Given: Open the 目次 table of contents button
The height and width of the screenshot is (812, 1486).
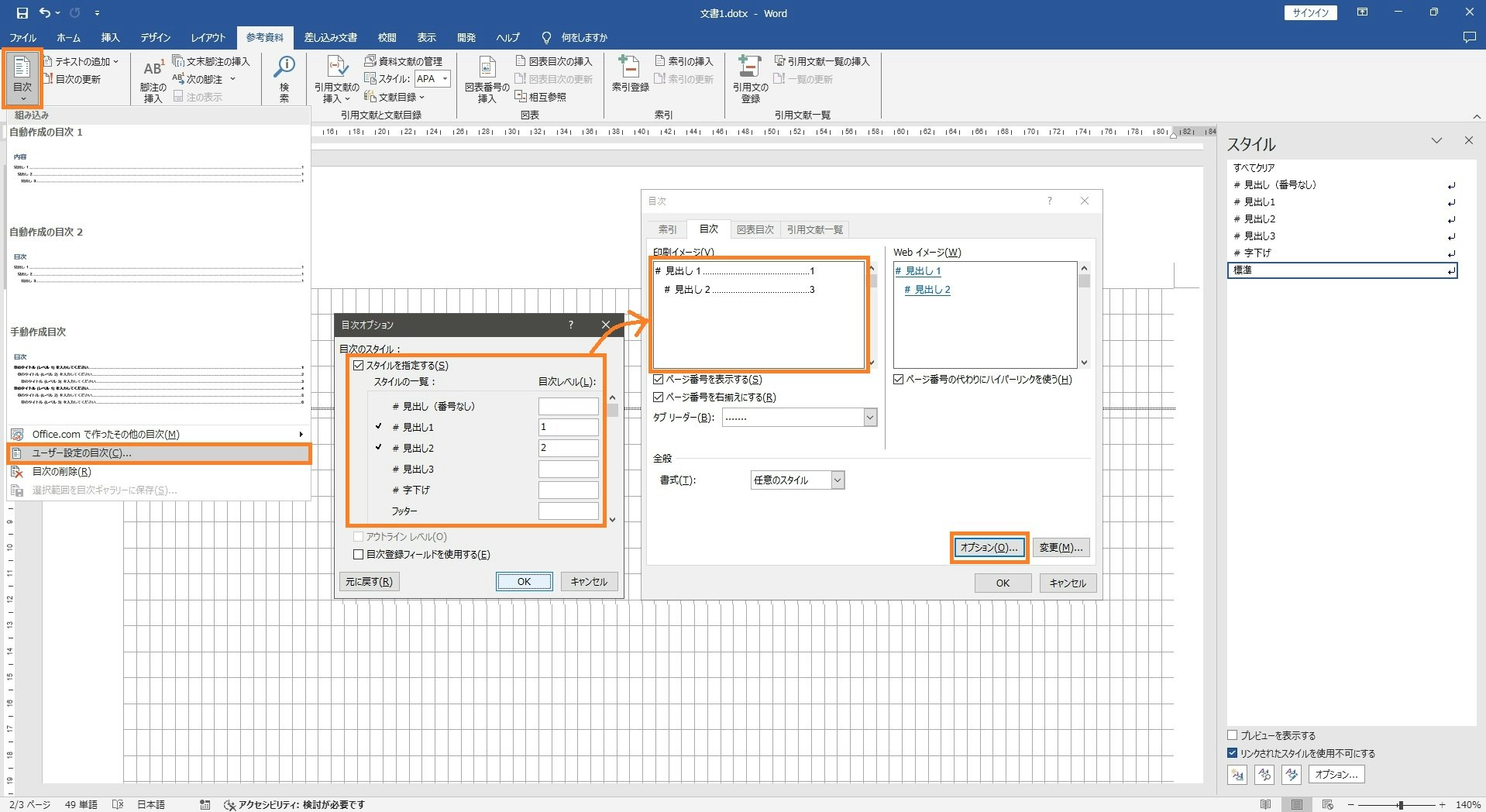Looking at the screenshot, I should point(22,78).
